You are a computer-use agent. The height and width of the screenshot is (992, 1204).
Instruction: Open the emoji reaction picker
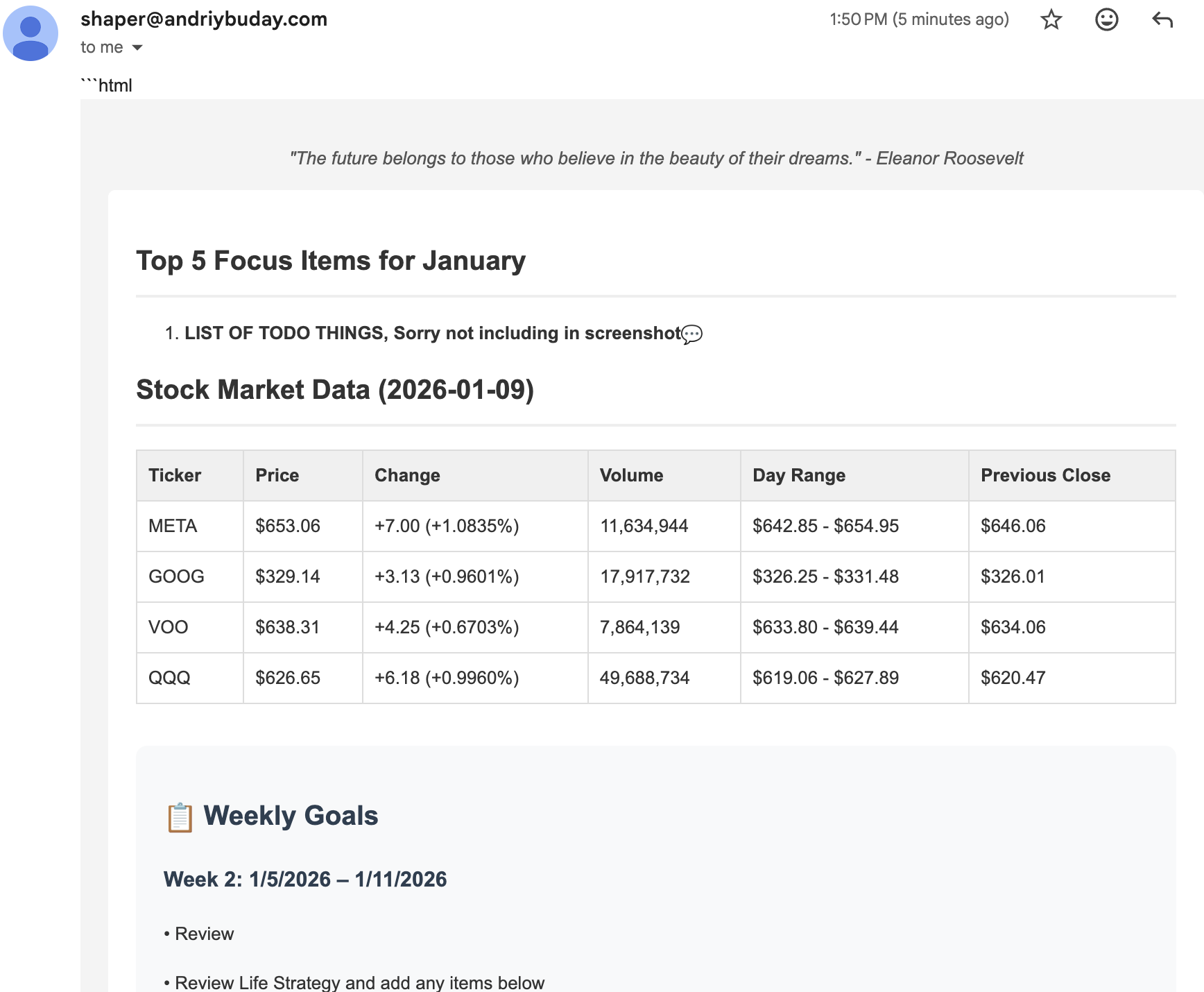point(1106,19)
